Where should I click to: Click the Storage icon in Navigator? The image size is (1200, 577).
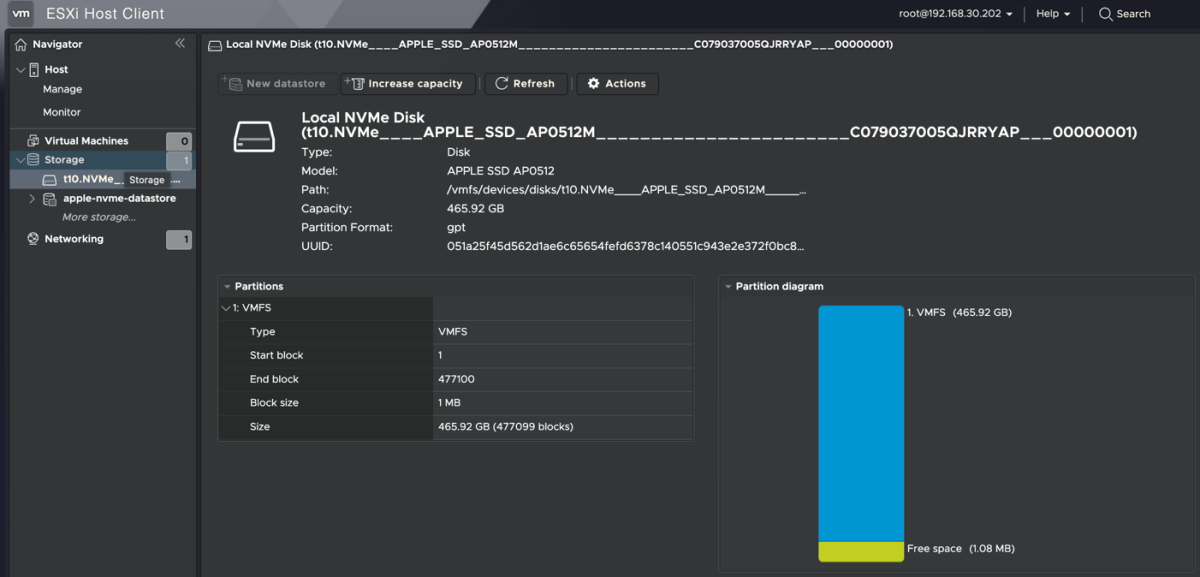click(x=33, y=160)
